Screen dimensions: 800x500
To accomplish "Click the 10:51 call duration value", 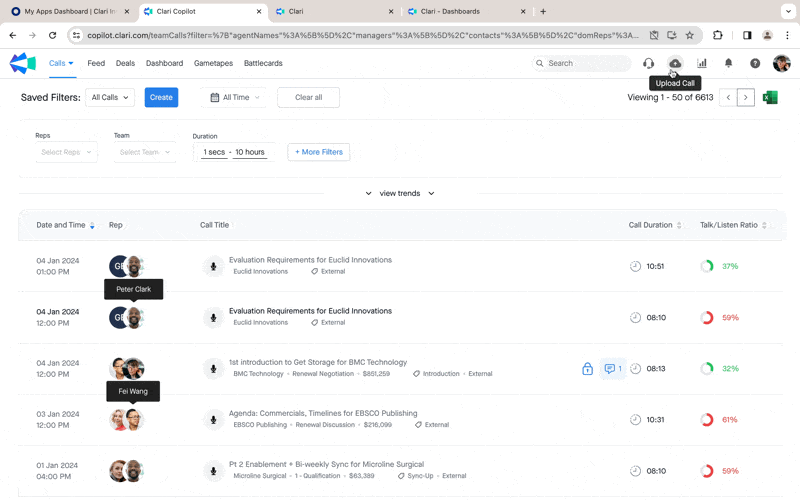I will tap(655, 266).
